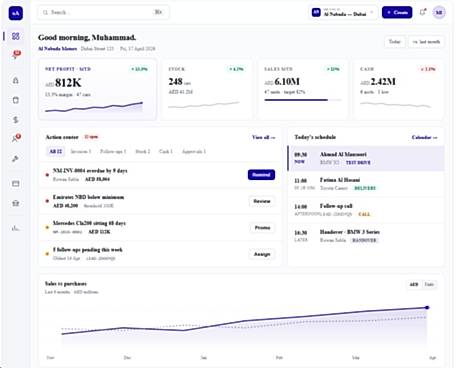Click the notifications bell icon in header

tap(423, 13)
